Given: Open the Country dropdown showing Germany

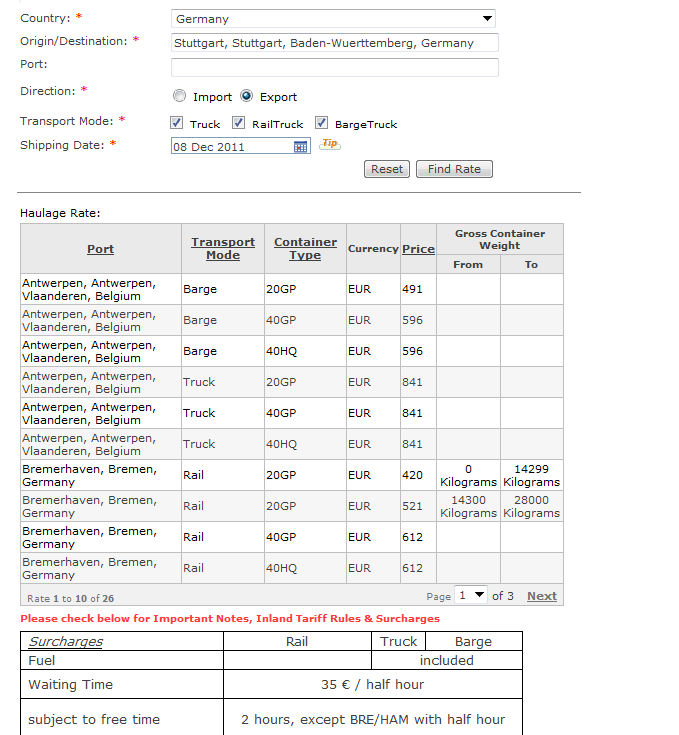Looking at the screenshot, I should tap(333, 18).
